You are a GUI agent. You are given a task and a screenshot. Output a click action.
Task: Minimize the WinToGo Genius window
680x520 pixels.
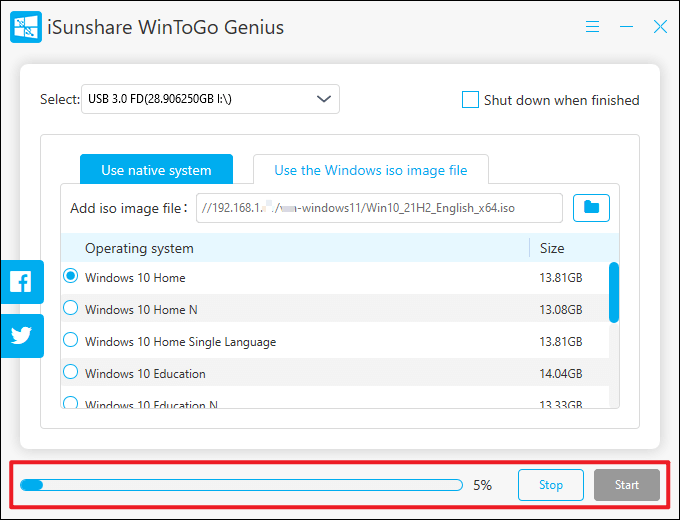coord(626,27)
